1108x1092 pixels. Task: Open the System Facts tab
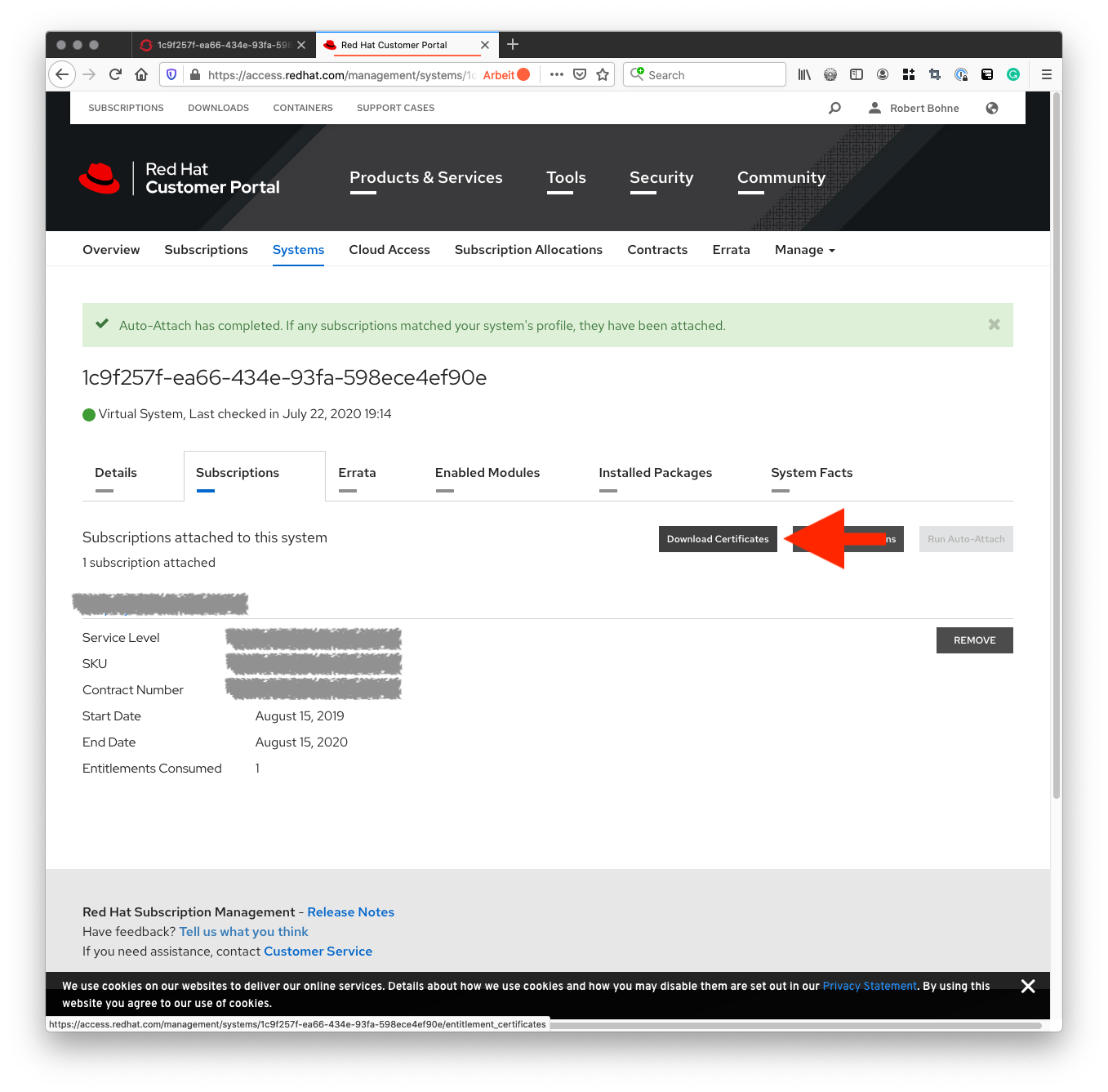[x=811, y=473]
